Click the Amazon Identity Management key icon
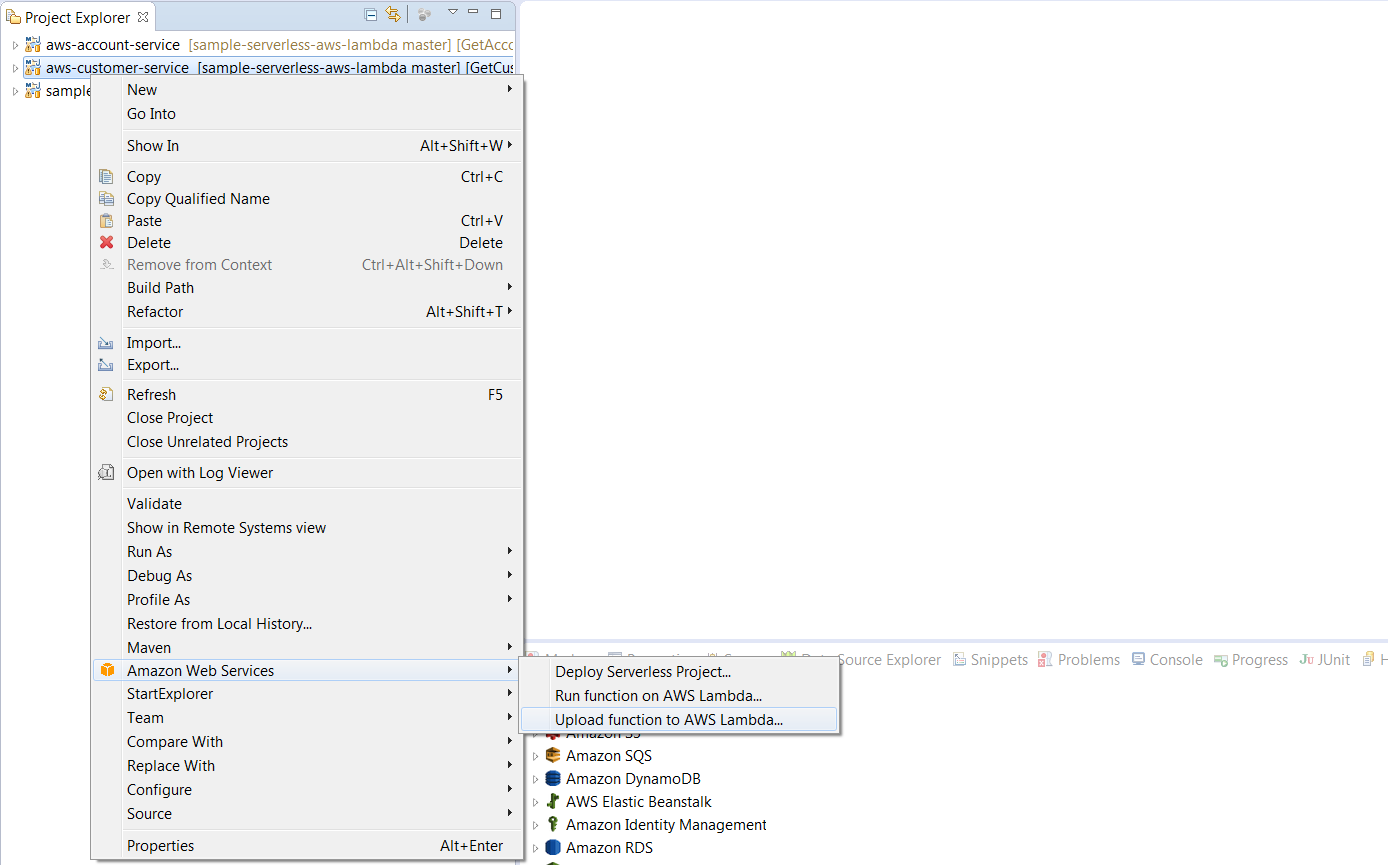The height and width of the screenshot is (865, 1388). click(x=553, y=825)
